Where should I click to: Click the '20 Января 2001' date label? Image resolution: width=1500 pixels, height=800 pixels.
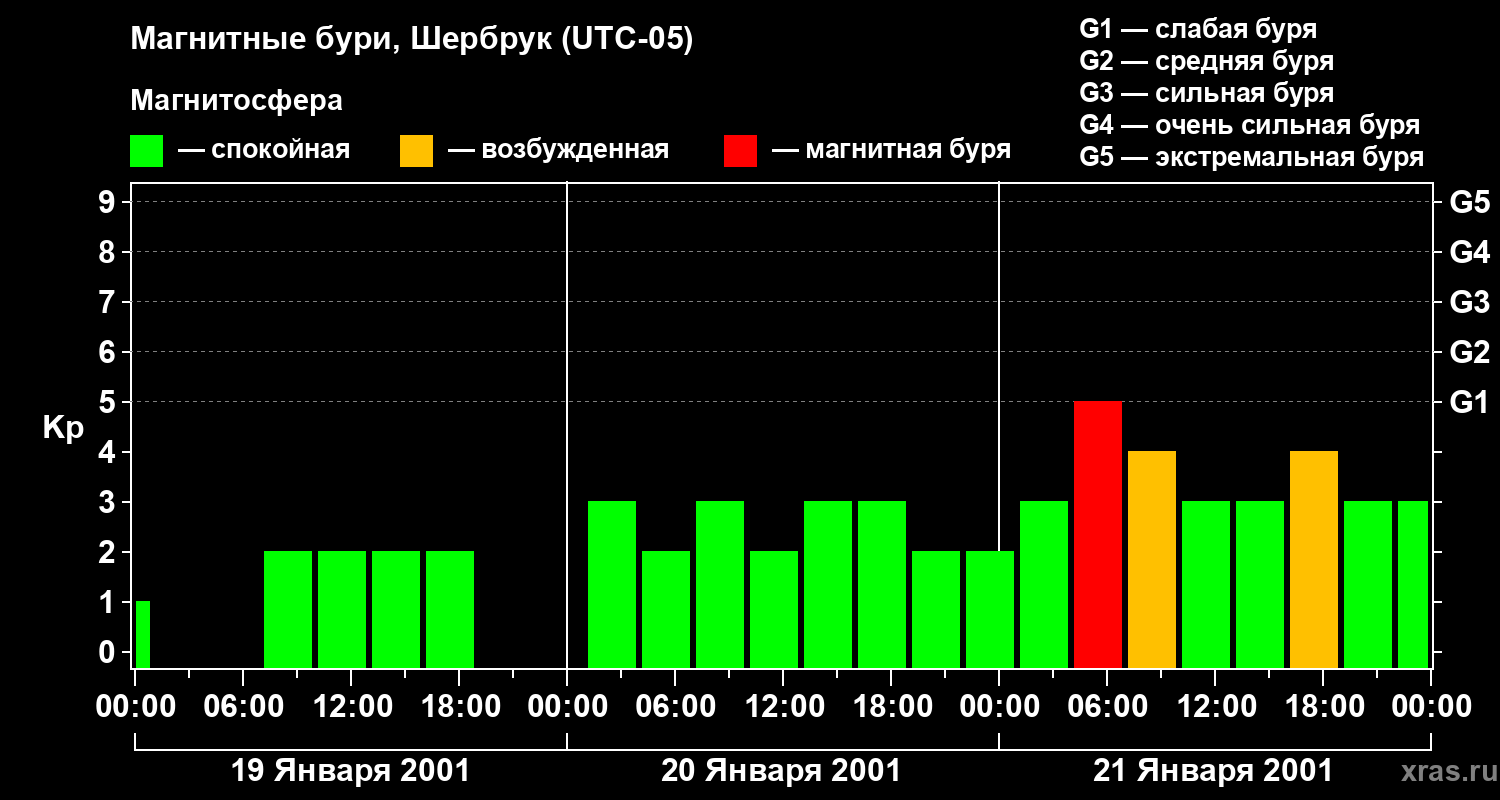click(x=781, y=771)
